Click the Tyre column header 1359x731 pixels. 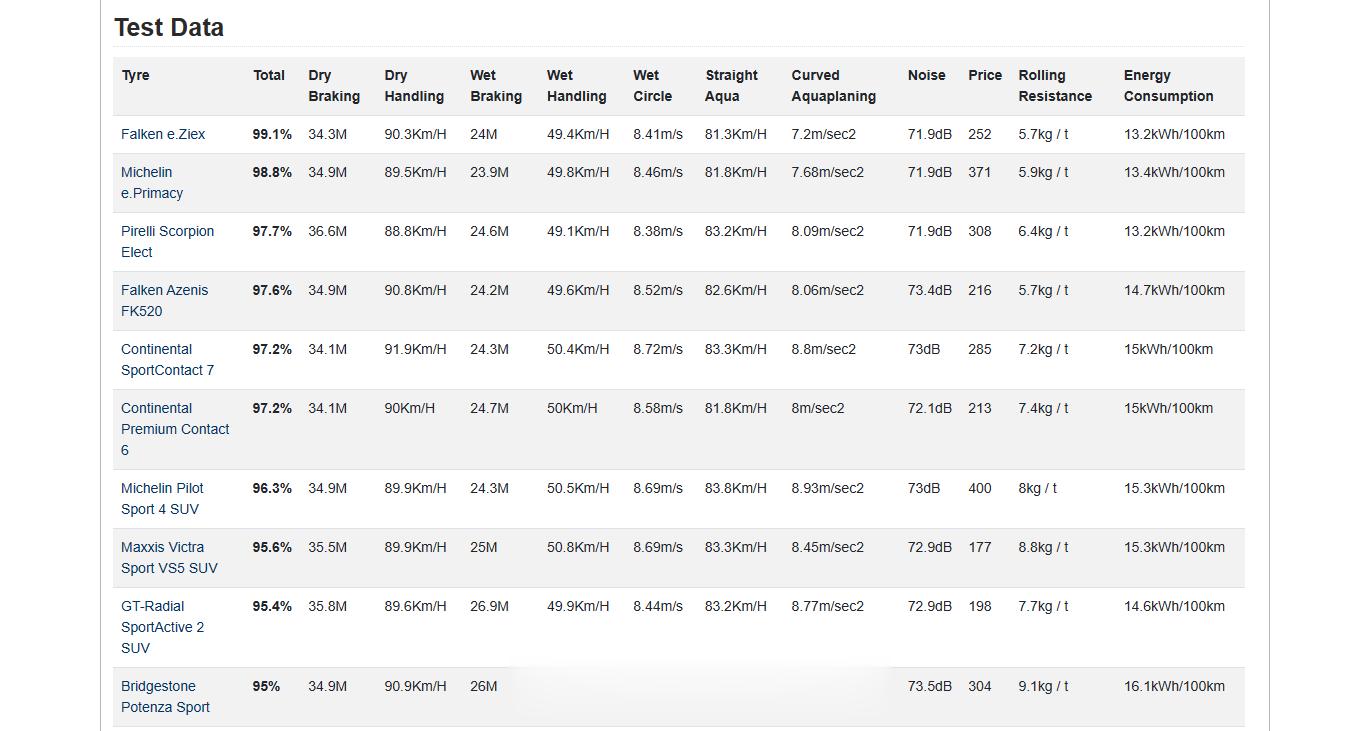(135, 75)
